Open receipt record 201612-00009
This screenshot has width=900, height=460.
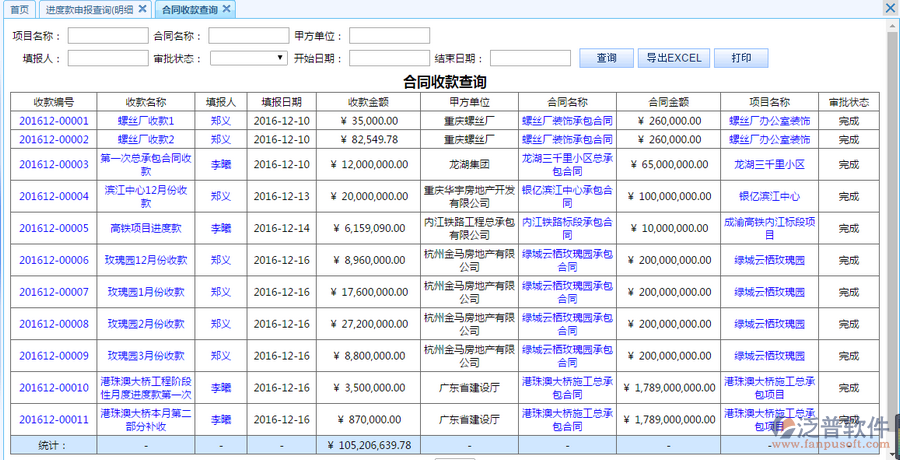pos(54,356)
